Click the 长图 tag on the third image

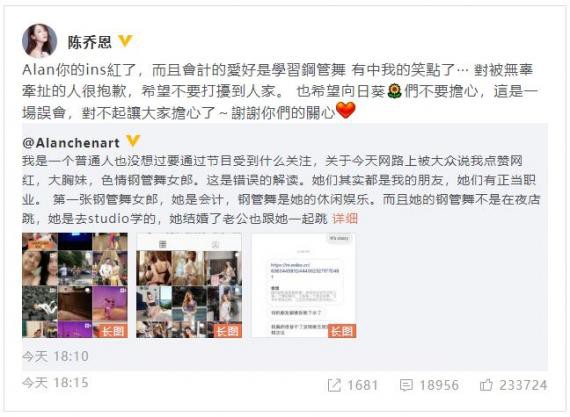click(x=342, y=331)
